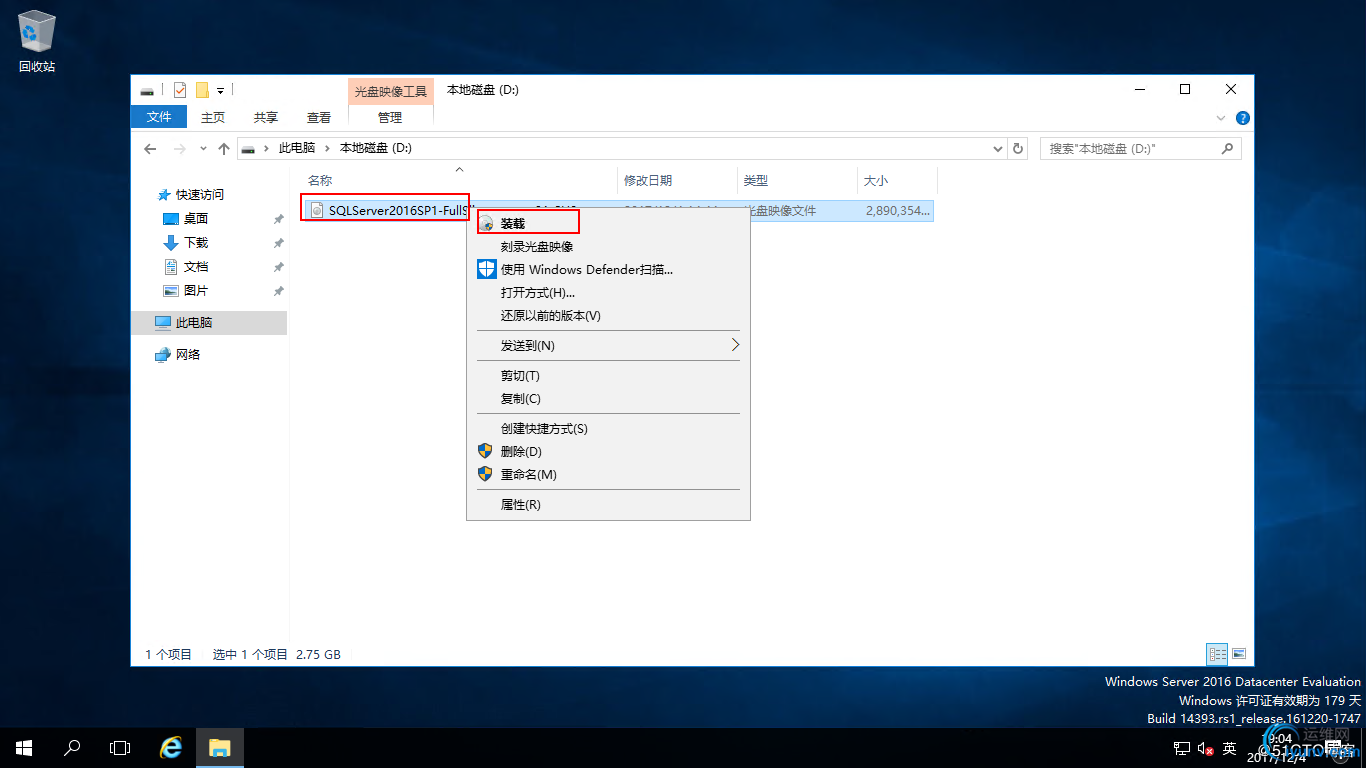The height and width of the screenshot is (768, 1366).
Task: Launch Internet Explorer from the taskbar
Action: click(x=172, y=748)
